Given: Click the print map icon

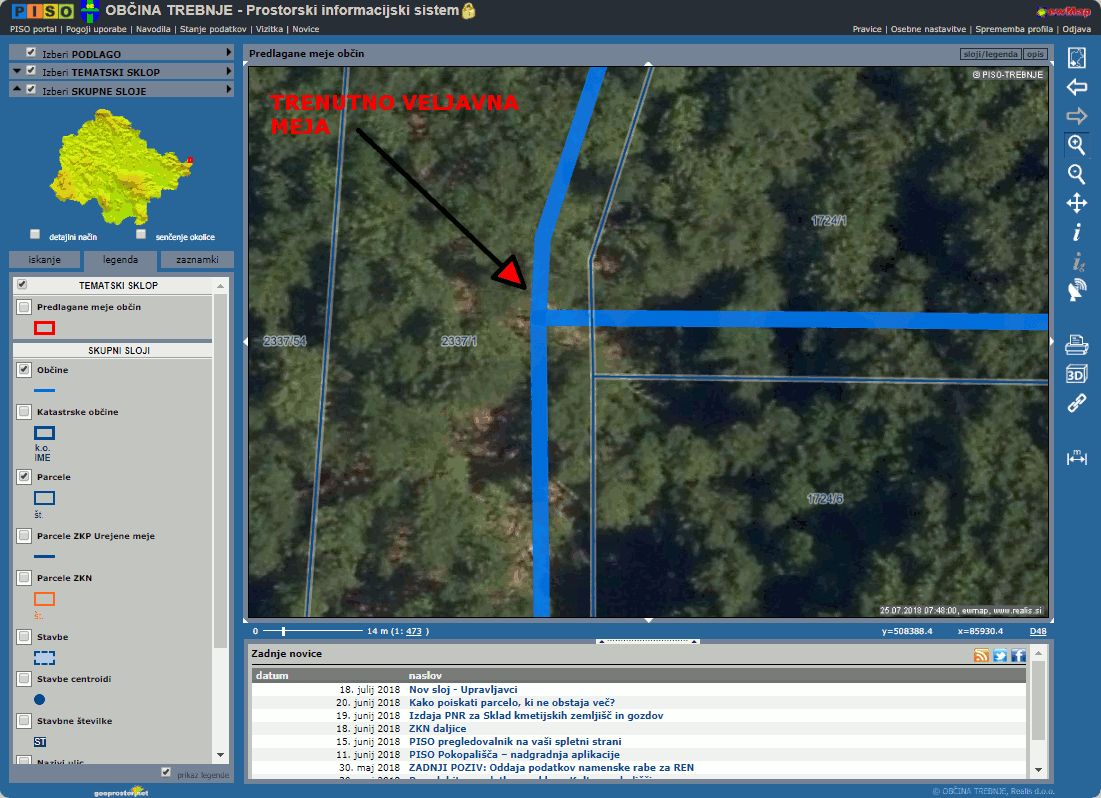Looking at the screenshot, I should (1076, 346).
